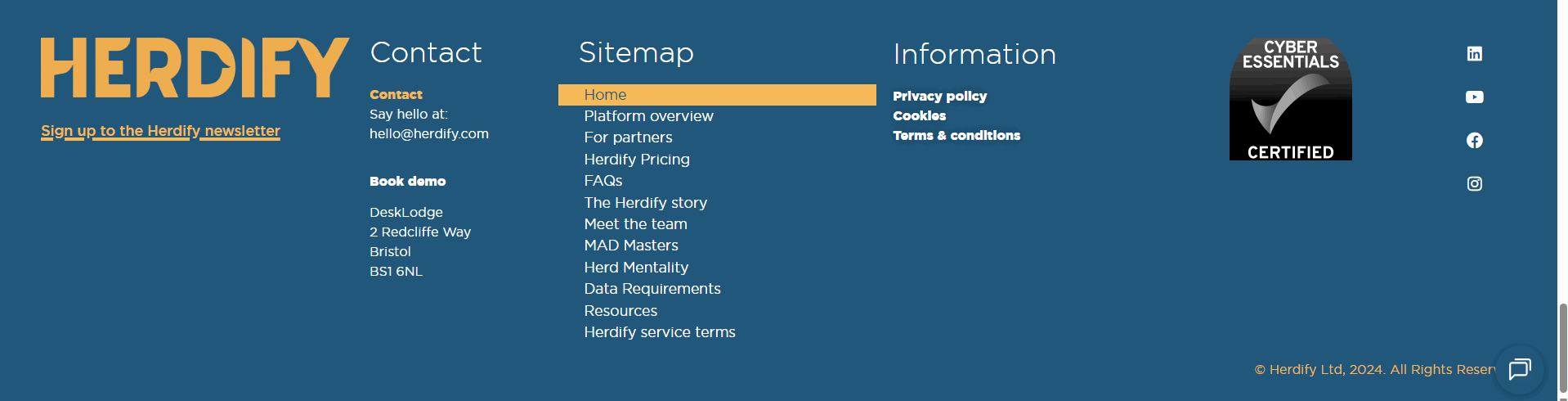The width and height of the screenshot is (1568, 401).
Task: Sign up to the Herdify newsletter link
Action: coord(161,131)
